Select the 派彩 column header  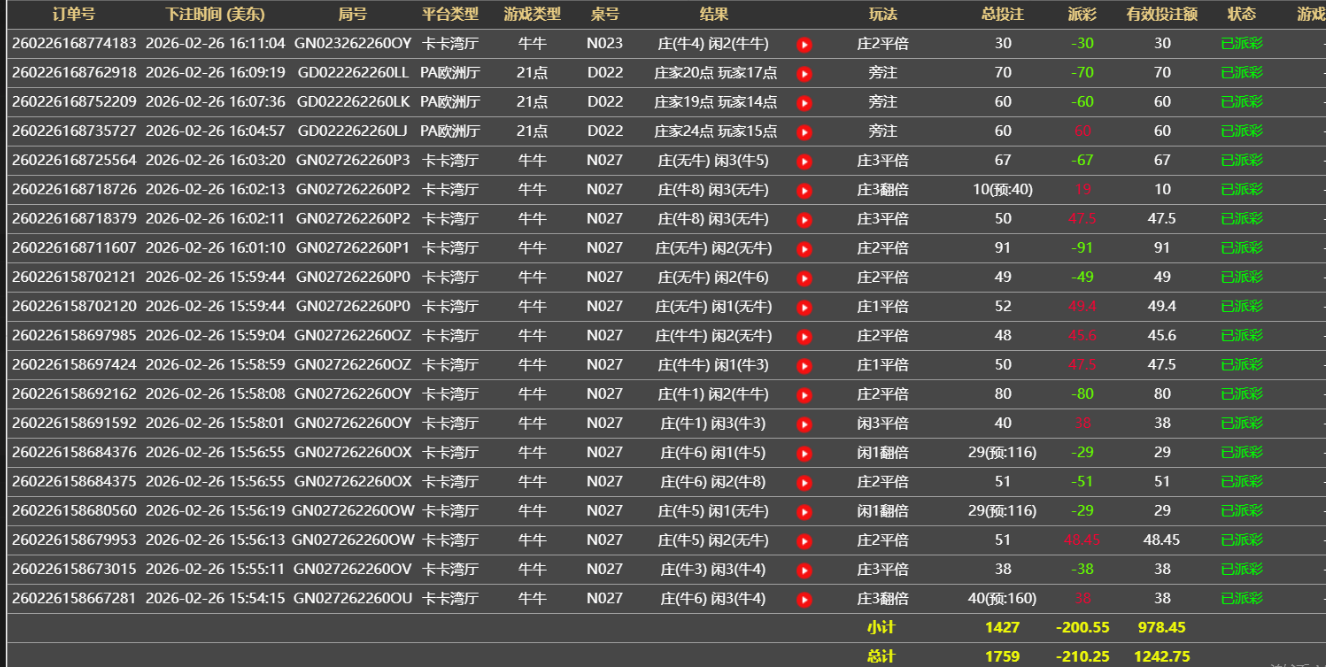tap(1082, 14)
